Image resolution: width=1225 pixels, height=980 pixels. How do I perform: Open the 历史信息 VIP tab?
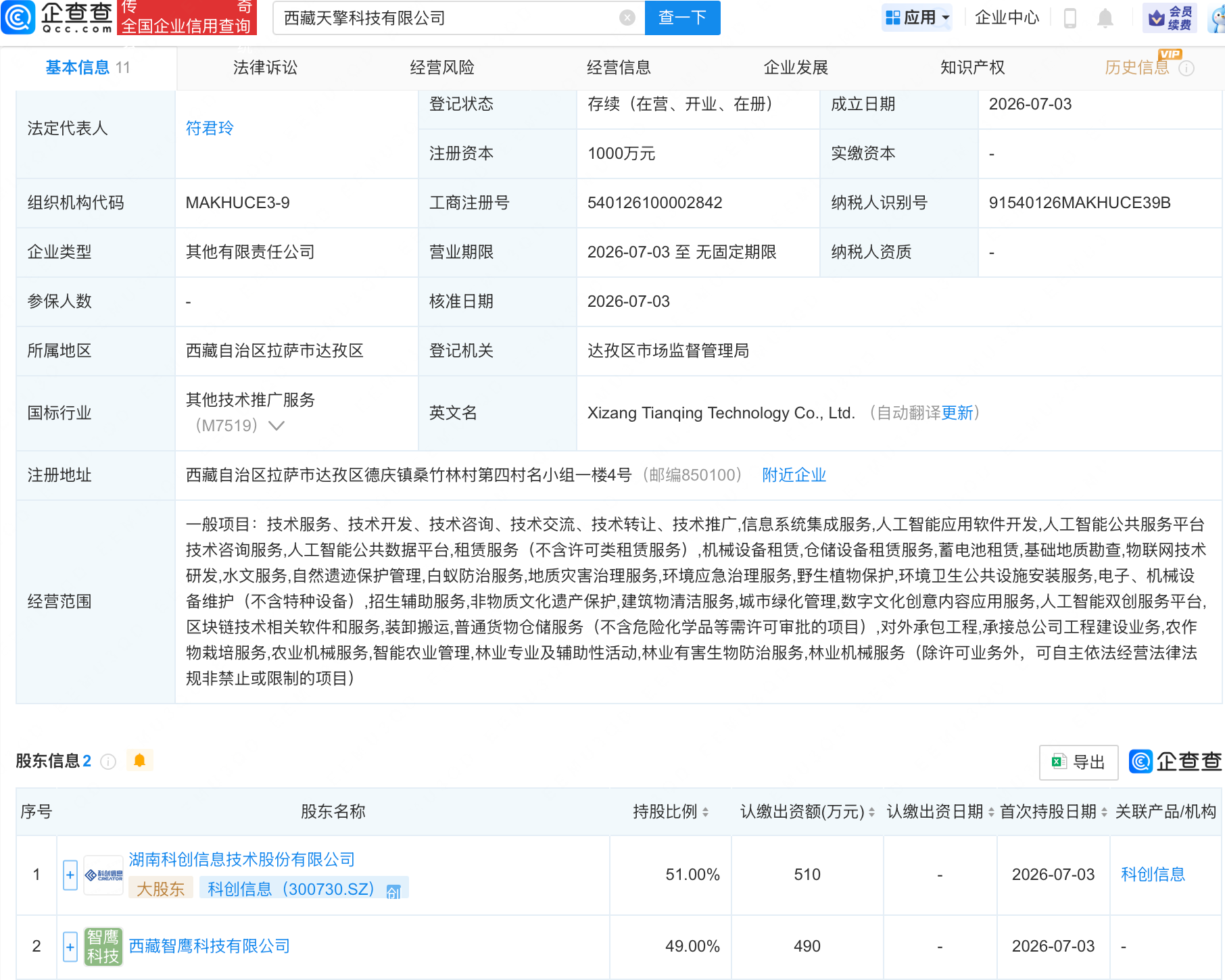(x=1137, y=68)
